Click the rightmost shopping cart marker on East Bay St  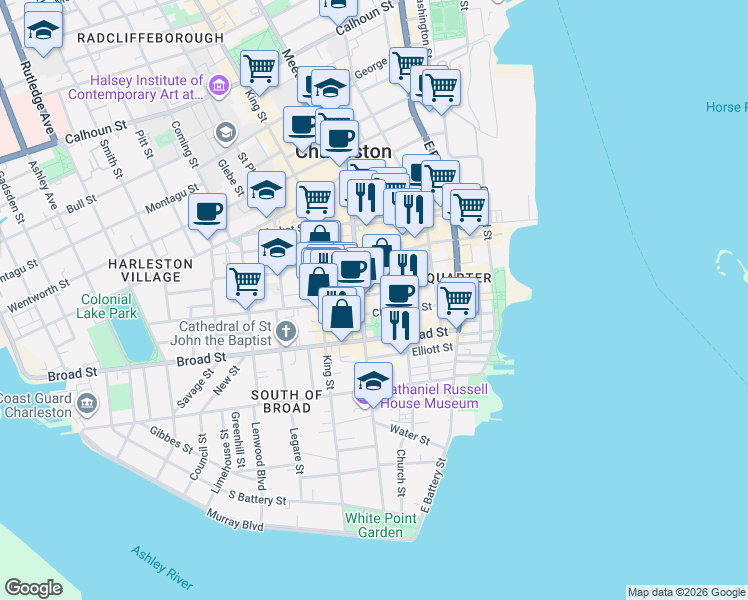(x=469, y=208)
